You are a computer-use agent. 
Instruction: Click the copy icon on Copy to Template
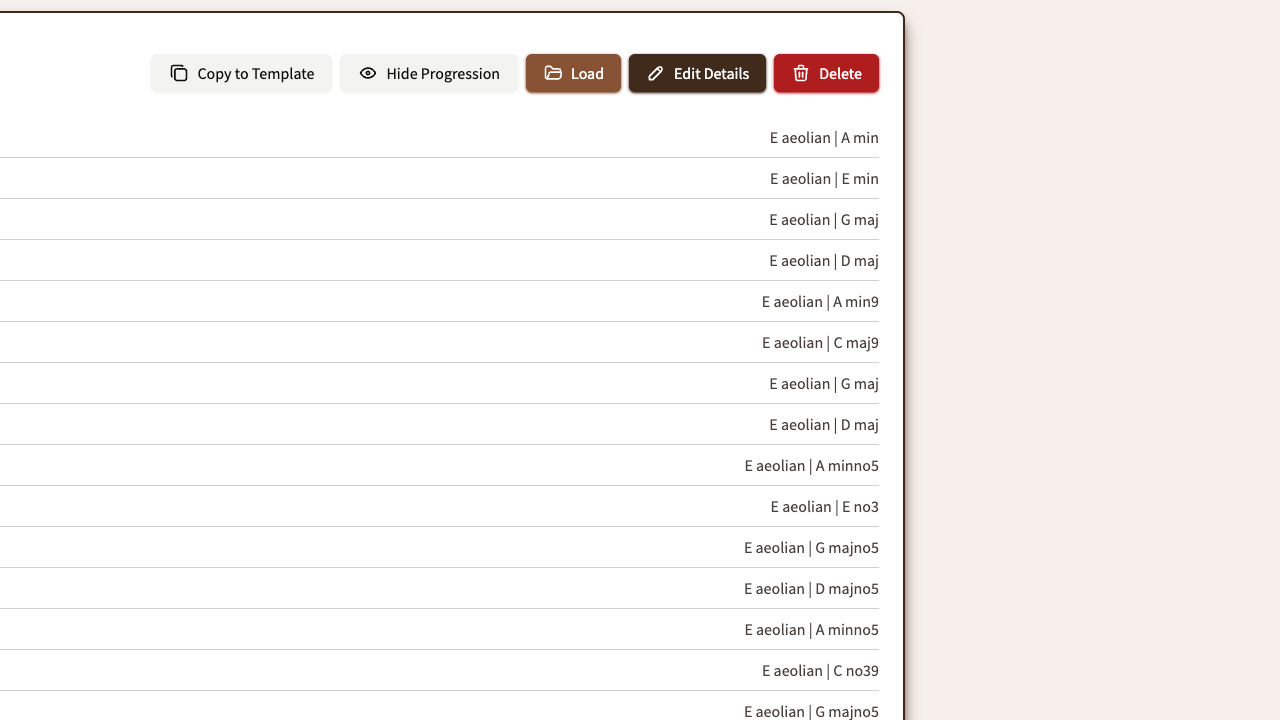(x=178, y=73)
